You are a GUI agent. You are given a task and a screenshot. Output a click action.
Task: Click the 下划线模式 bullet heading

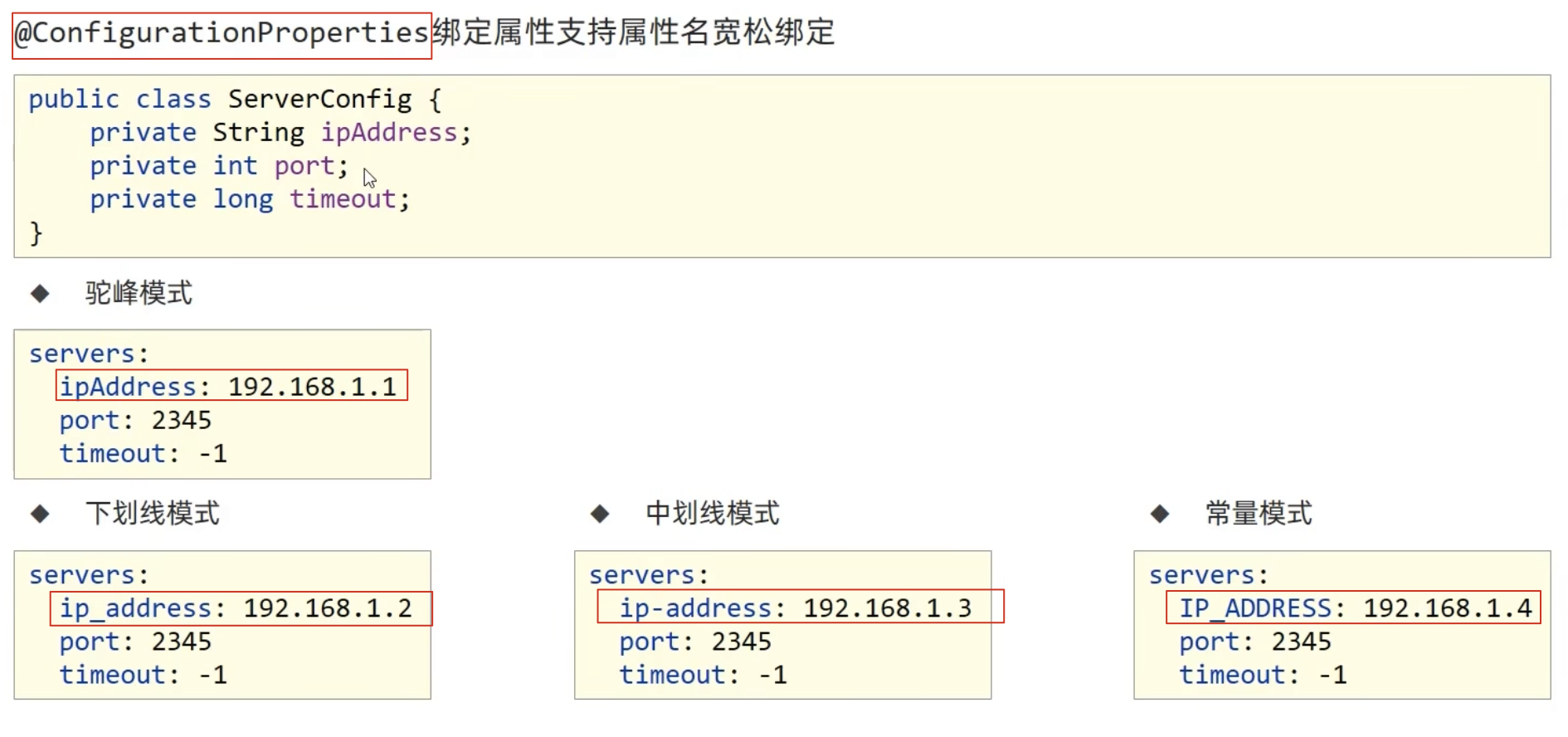(x=153, y=514)
